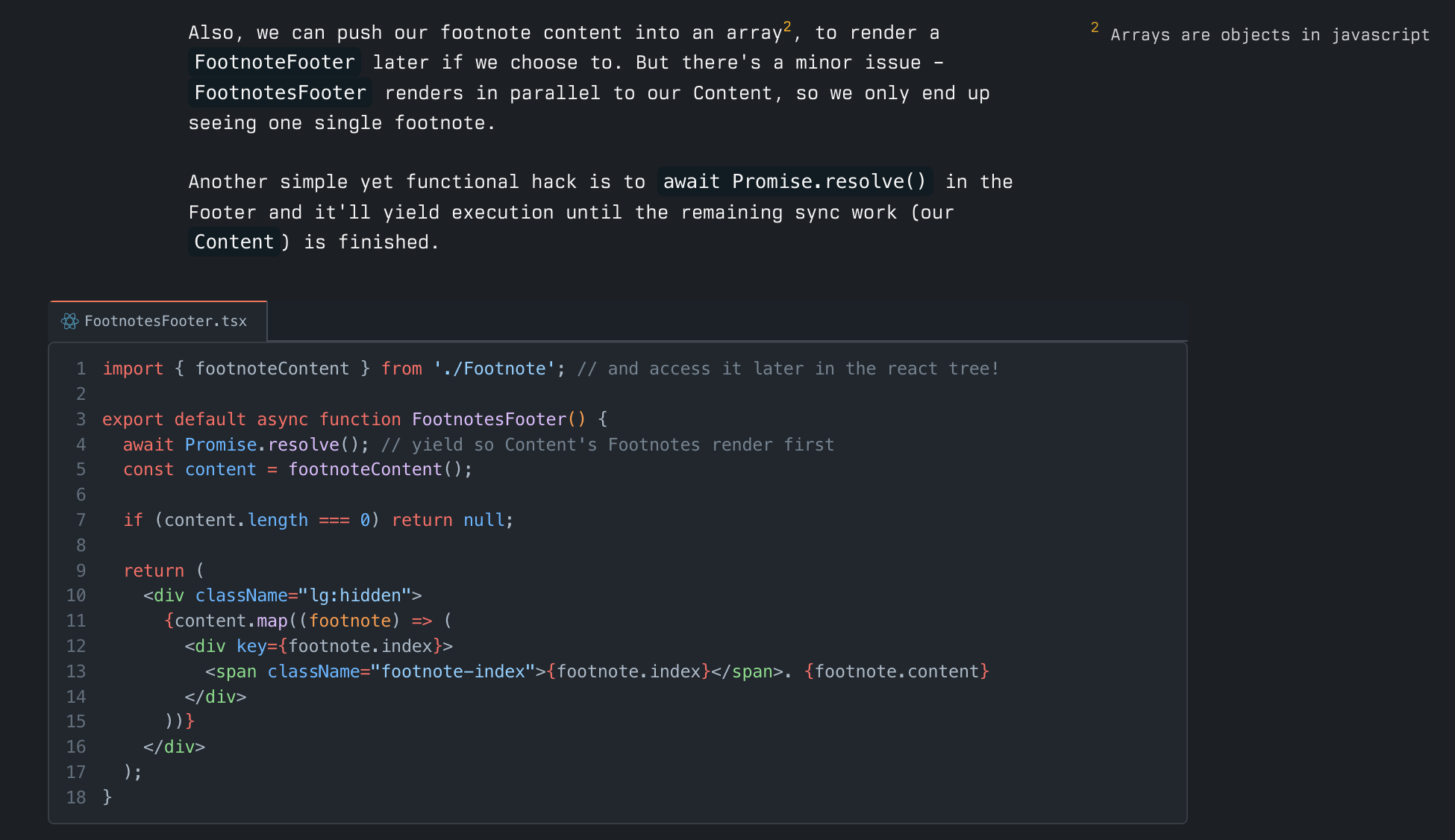Screen dimensions: 1455x840
Task: Click the "lg:hidden" className string
Action: point(354,595)
